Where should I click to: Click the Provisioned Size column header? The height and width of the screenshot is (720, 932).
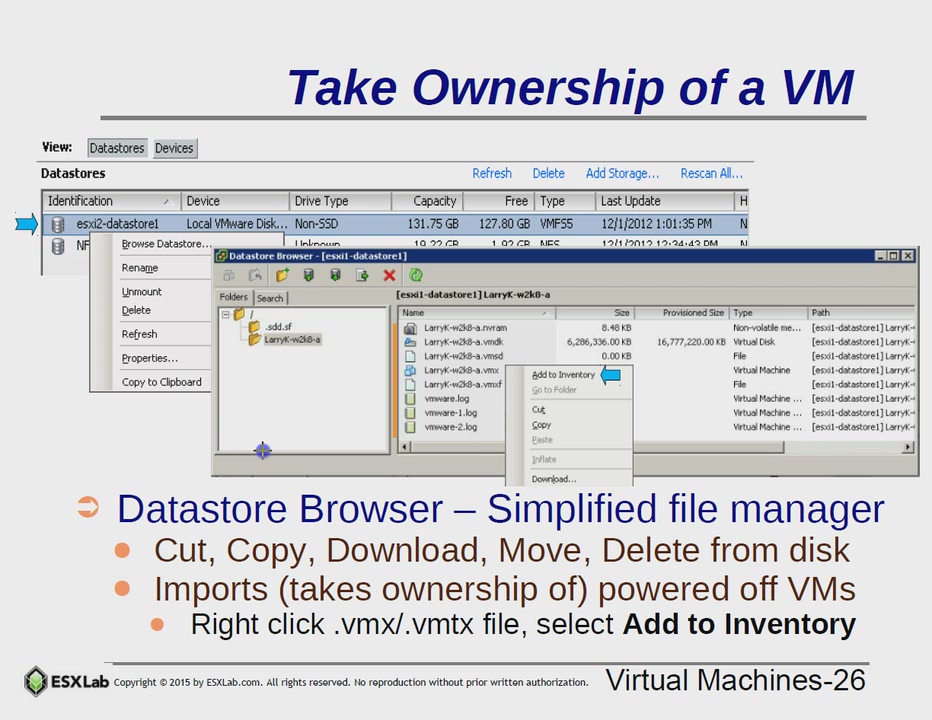[682, 313]
